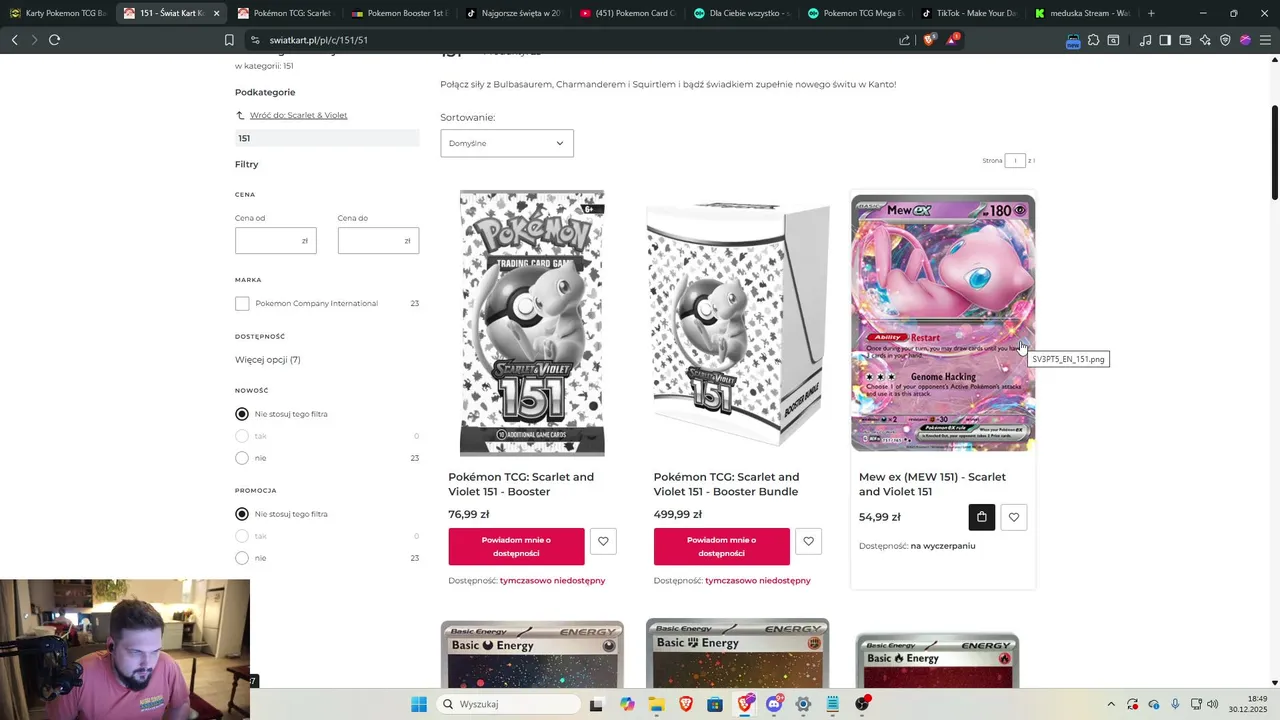Viewport: 1280px width, 720px height.
Task: Add Mew ex card to wishlist heart
Action: pyautogui.click(x=1014, y=517)
